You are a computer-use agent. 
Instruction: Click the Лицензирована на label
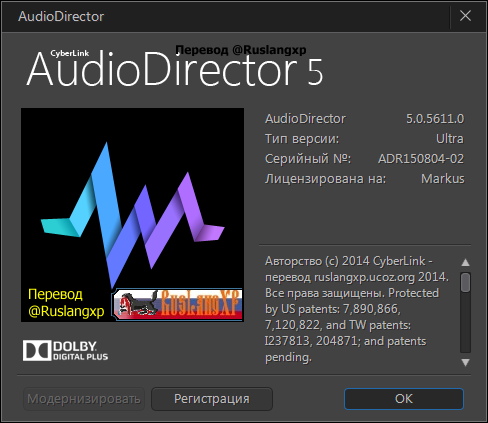[x=325, y=179]
